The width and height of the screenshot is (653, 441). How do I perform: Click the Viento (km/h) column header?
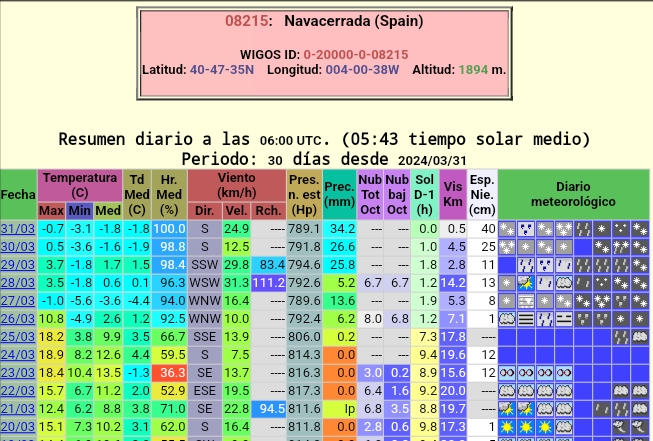coord(237,185)
